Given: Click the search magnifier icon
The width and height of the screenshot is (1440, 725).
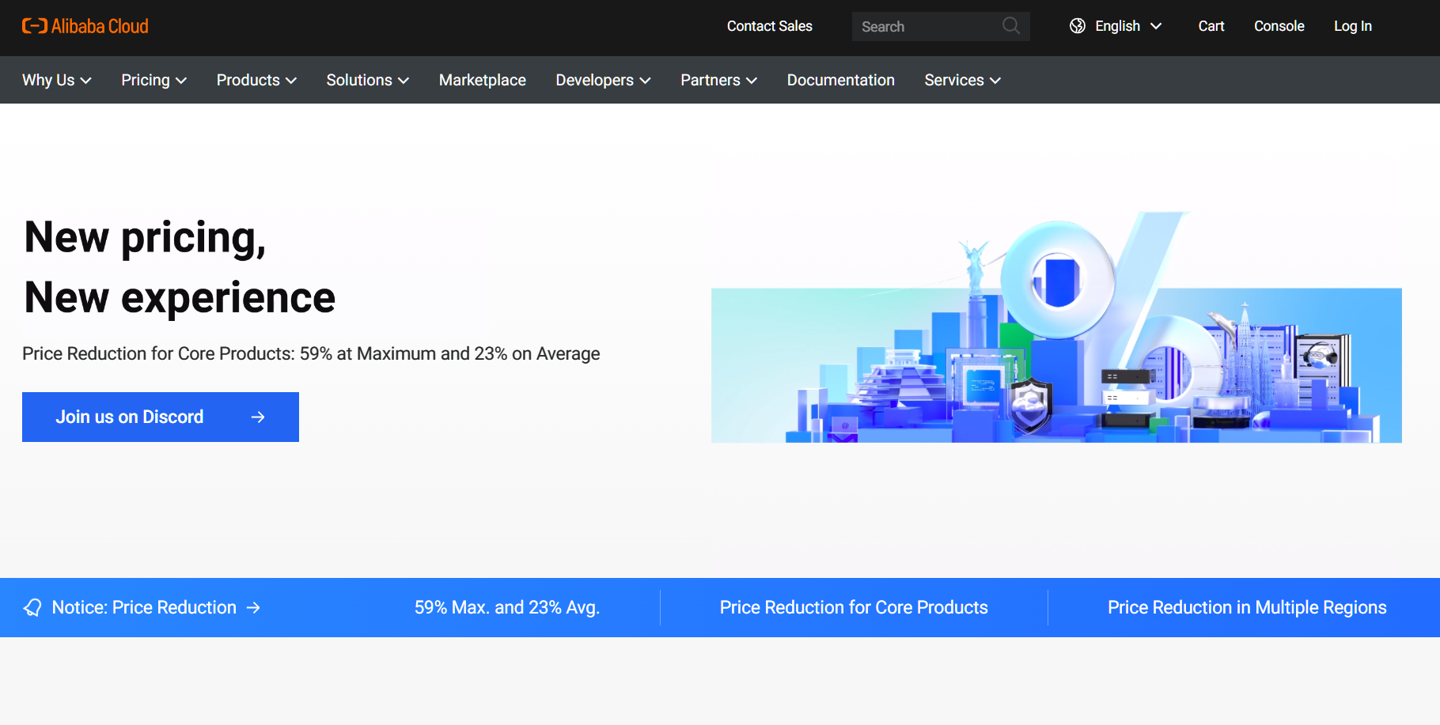Looking at the screenshot, I should tap(1011, 26).
